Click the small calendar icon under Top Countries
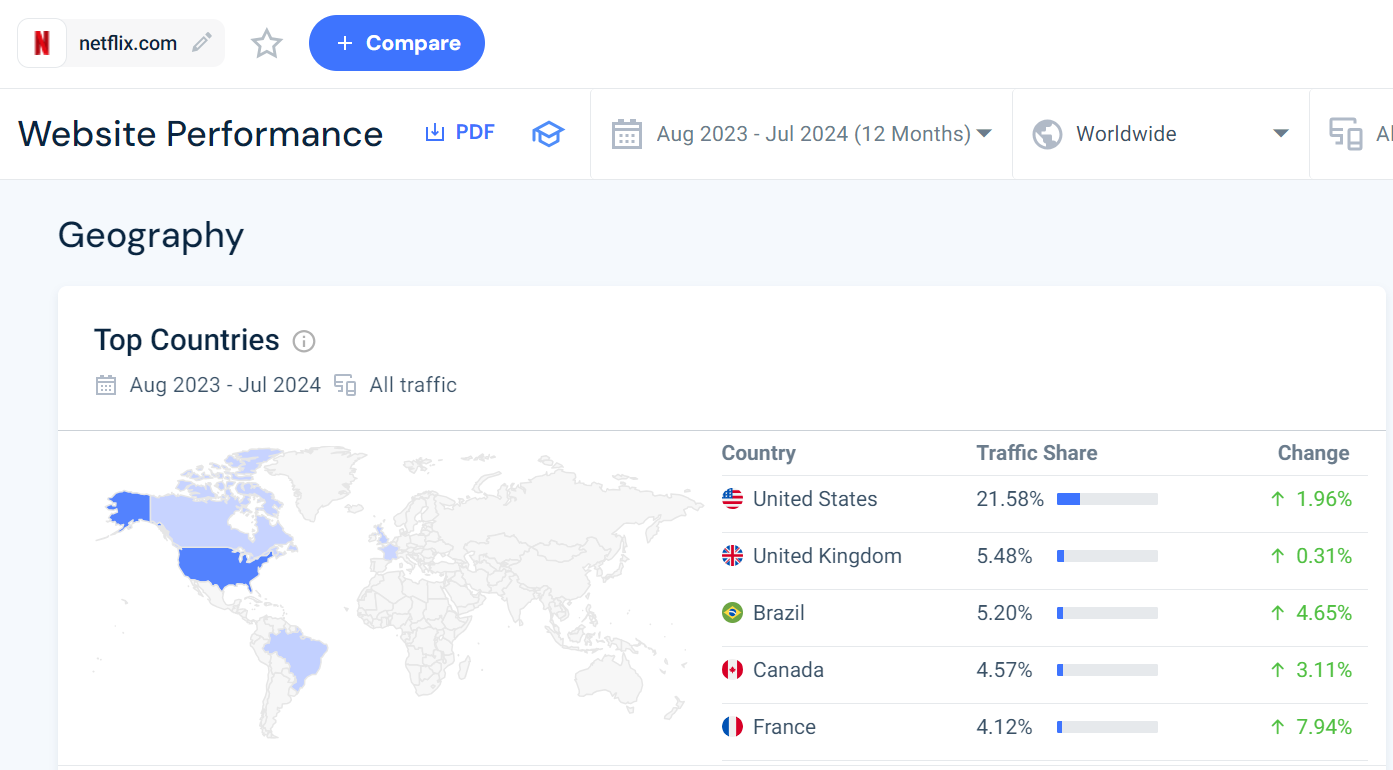The width and height of the screenshot is (1393, 770). pos(106,385)
